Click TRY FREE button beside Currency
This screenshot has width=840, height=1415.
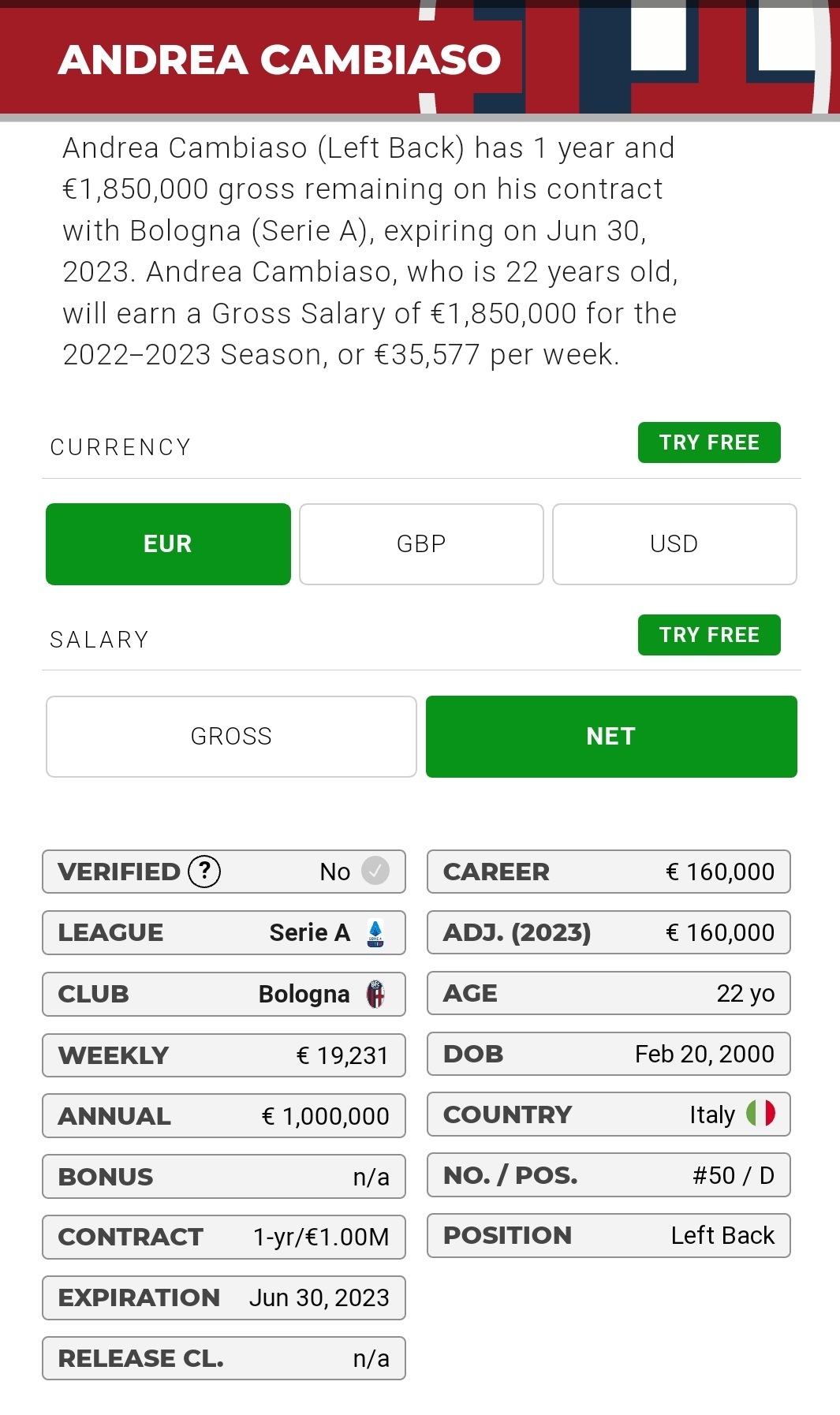pos(709,442)
